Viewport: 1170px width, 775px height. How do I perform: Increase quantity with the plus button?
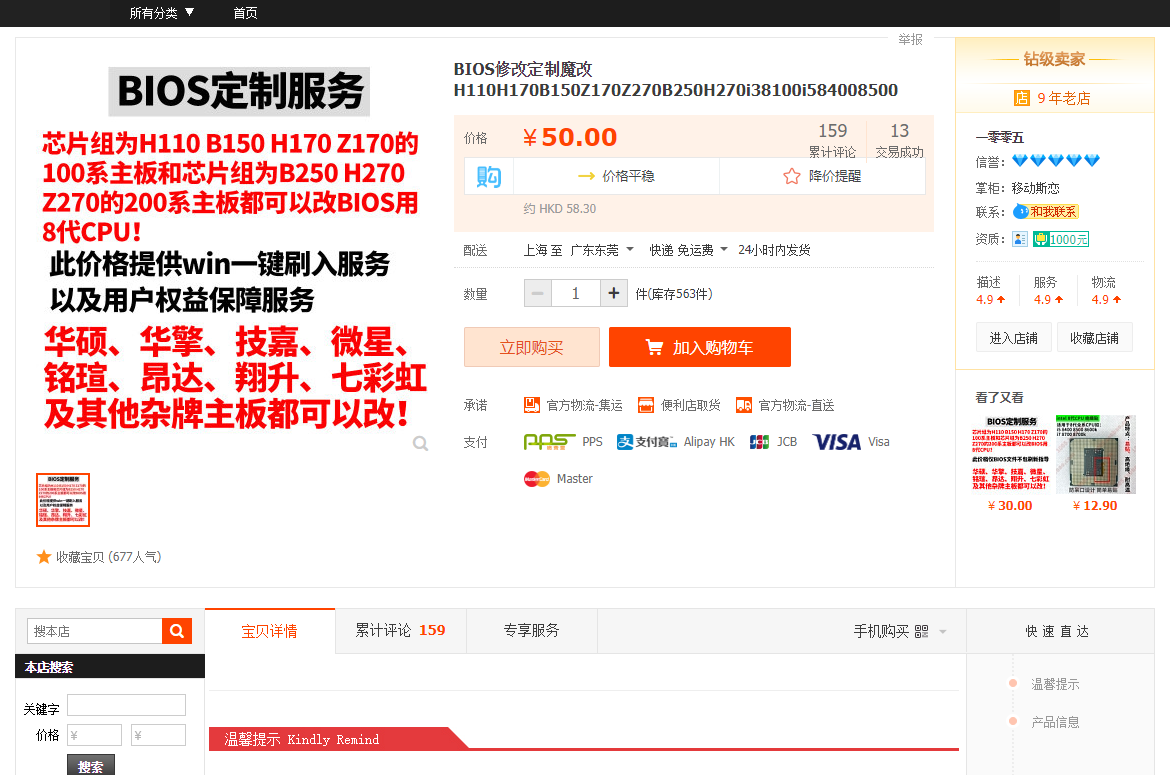613,293
